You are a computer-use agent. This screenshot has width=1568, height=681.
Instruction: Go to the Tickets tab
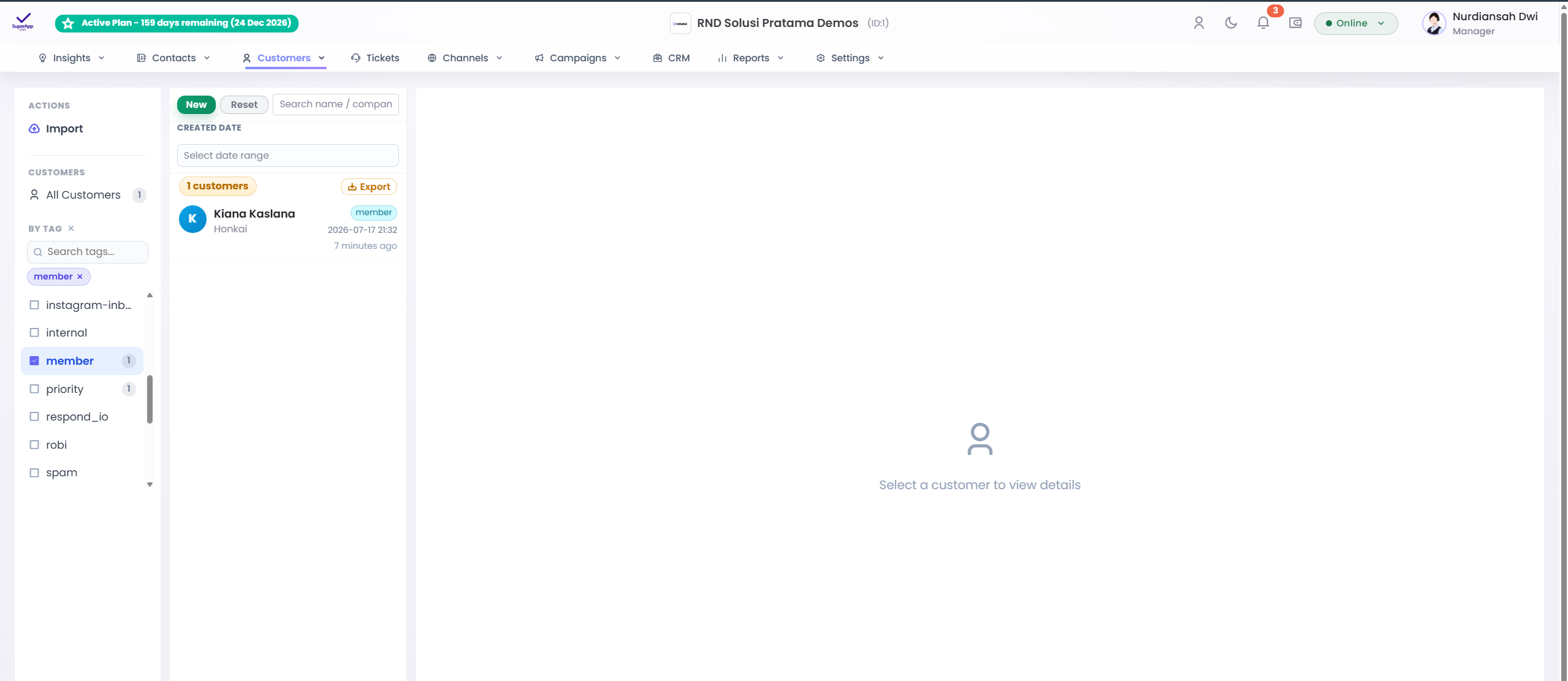[375, 58]
